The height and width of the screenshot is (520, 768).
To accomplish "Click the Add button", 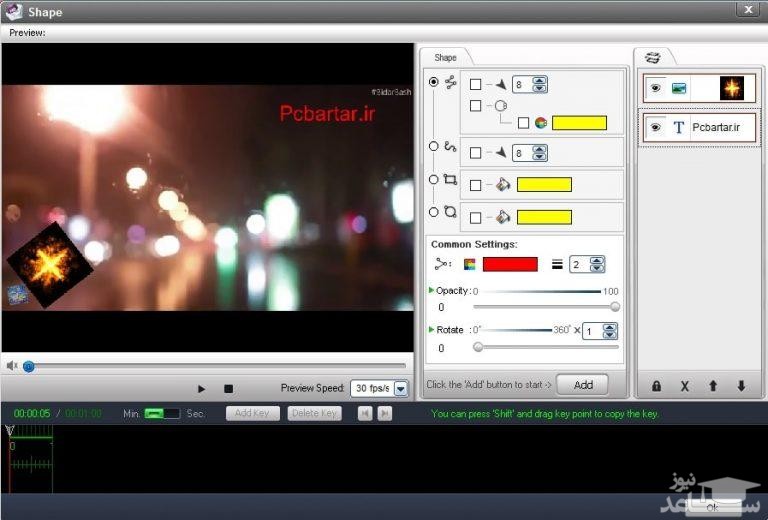I will coord(582,385).
